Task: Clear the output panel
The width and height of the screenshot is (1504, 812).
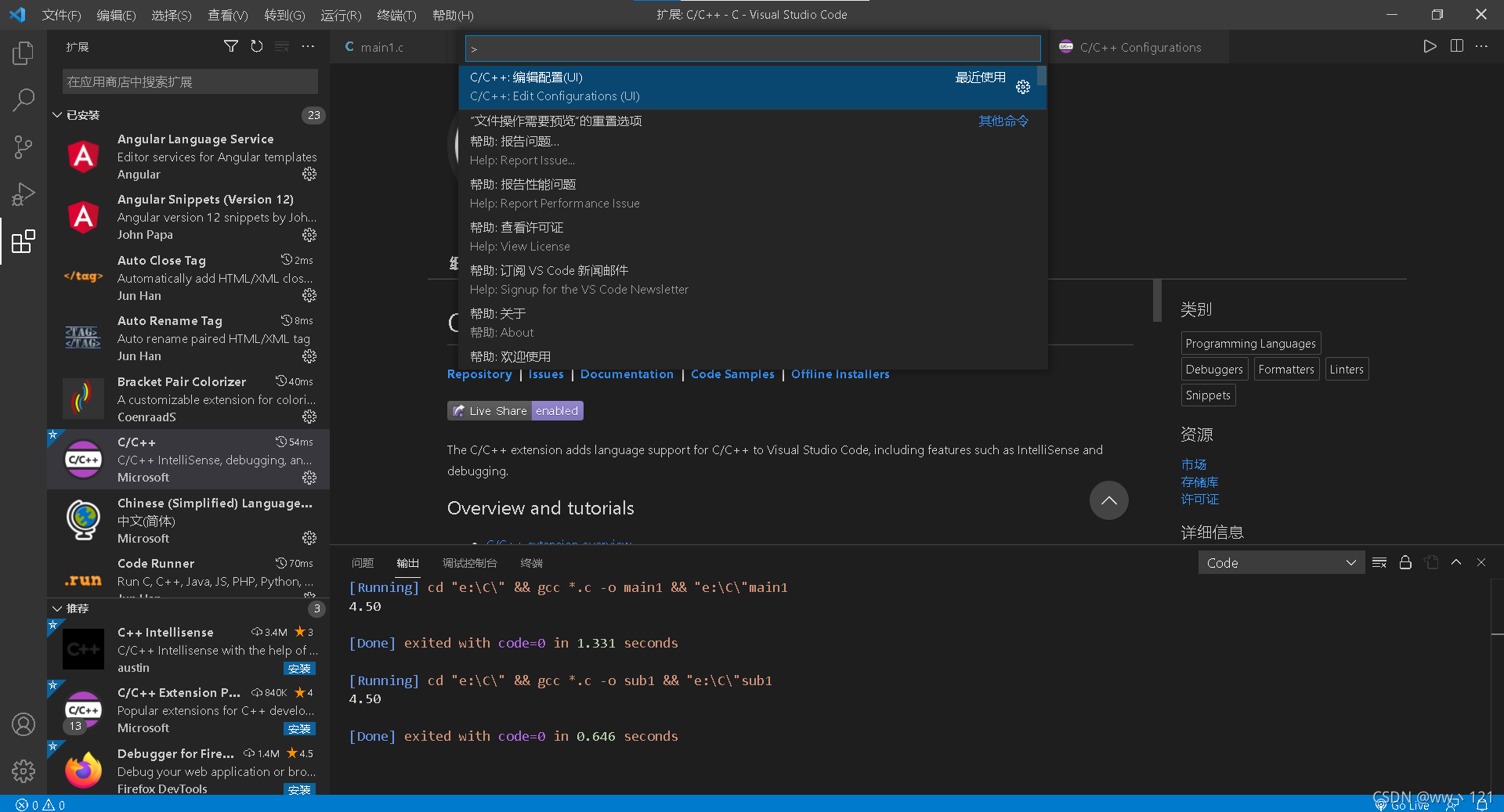Action: pos(1379,562)
